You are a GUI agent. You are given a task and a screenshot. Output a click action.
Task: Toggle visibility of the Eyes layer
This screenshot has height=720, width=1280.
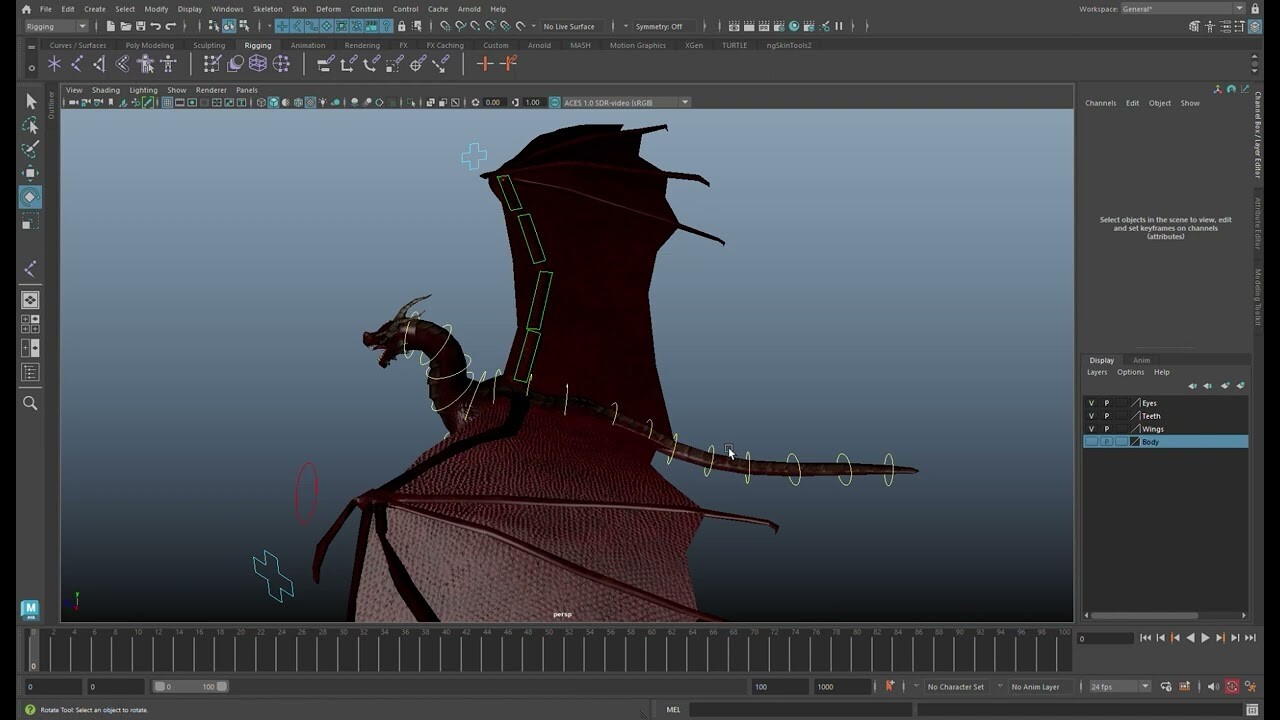pos(1090,402)
